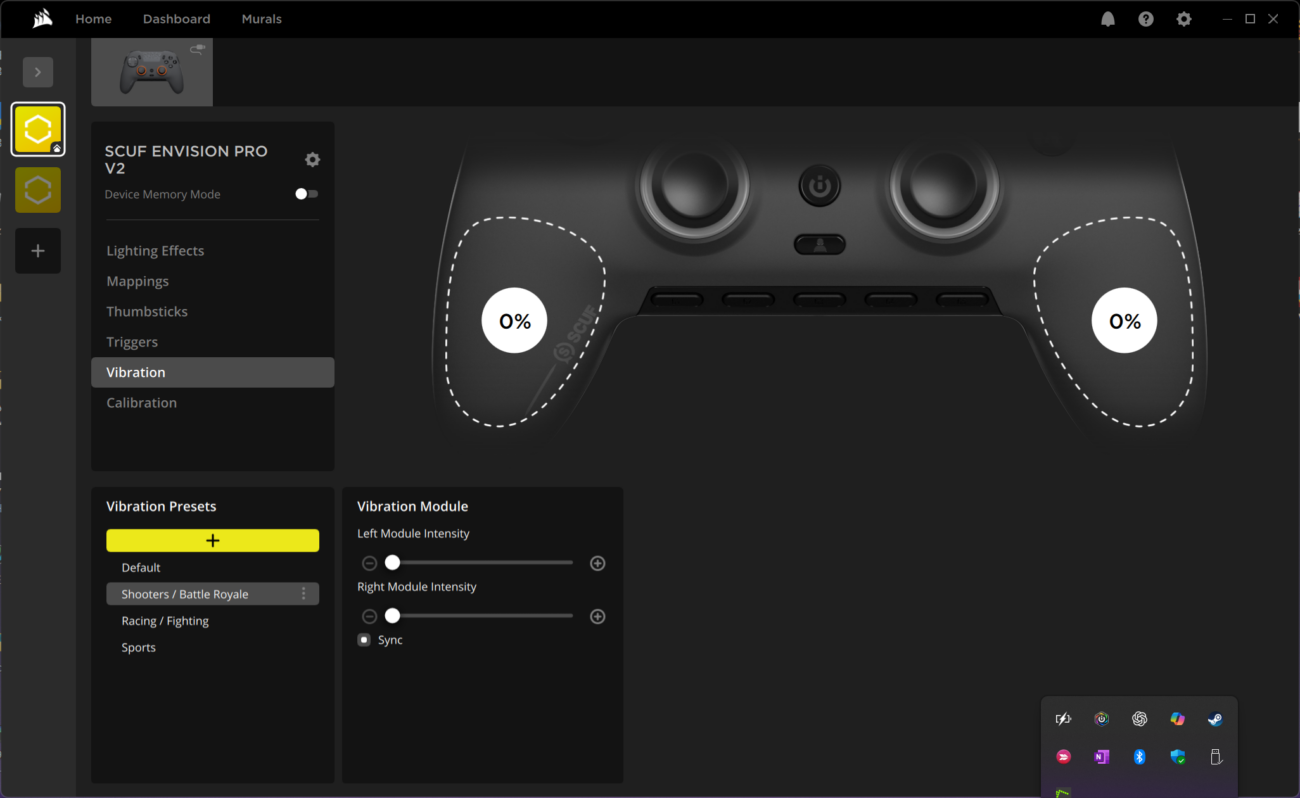This screenshot has height=798, width=1300.
Task: Increase Left Module Intensity with plus icon
Action: (598, 563)
